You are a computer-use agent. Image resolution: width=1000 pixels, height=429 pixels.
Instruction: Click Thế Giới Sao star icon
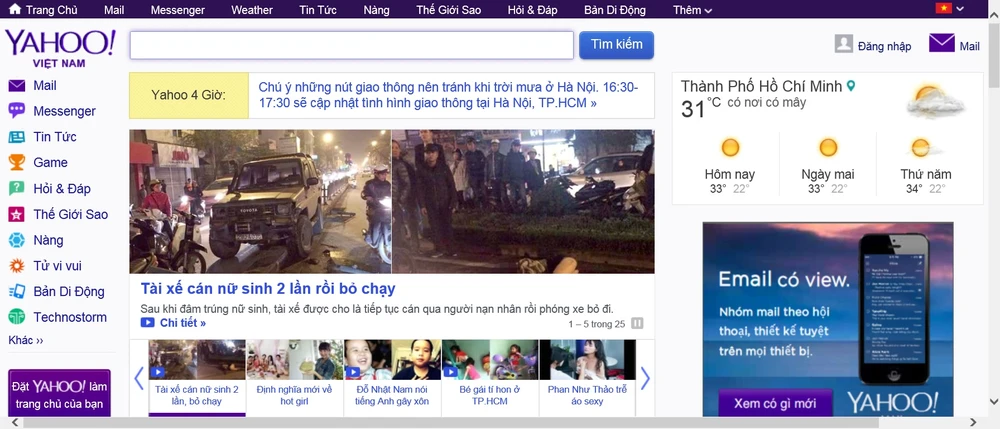17,215
